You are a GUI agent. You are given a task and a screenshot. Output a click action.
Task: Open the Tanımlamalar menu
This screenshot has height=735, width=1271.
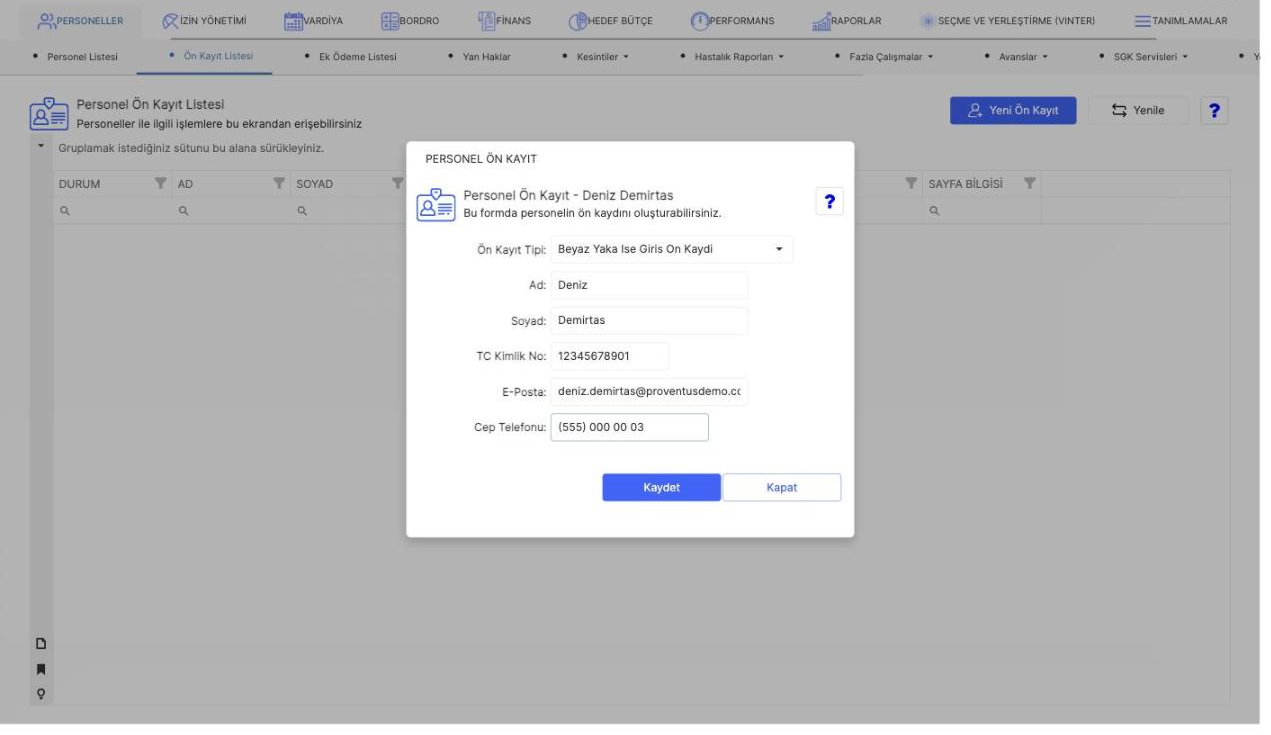click(x=1181, y=21)
